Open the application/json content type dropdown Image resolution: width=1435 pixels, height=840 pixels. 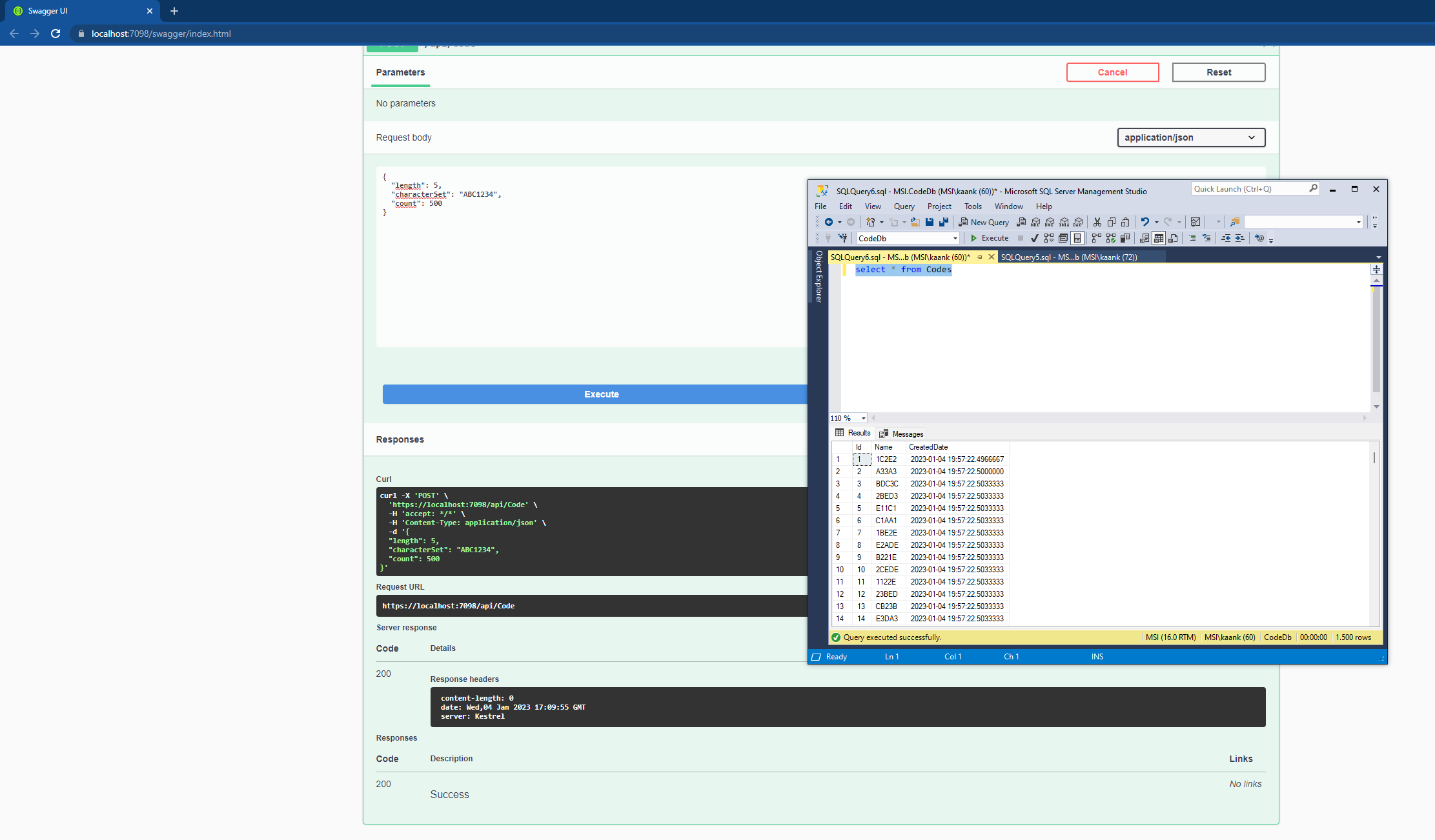(1191, 137)
